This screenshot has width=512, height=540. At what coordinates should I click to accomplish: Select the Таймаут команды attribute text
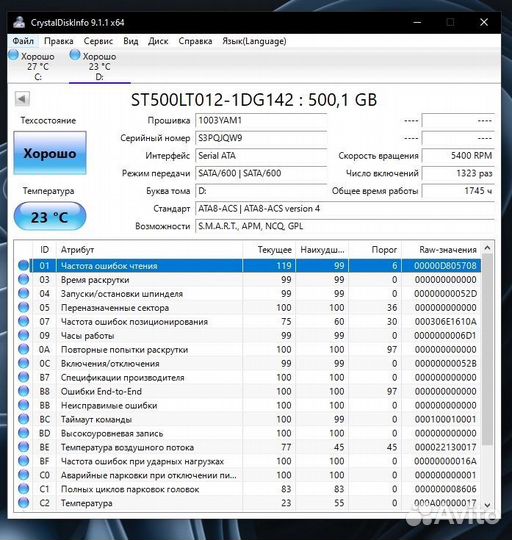point(96,419)
